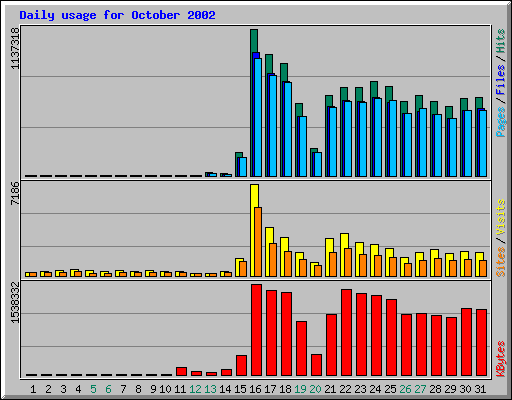Click day label "4" on the x-axis
512x400 pixels.
78,389
